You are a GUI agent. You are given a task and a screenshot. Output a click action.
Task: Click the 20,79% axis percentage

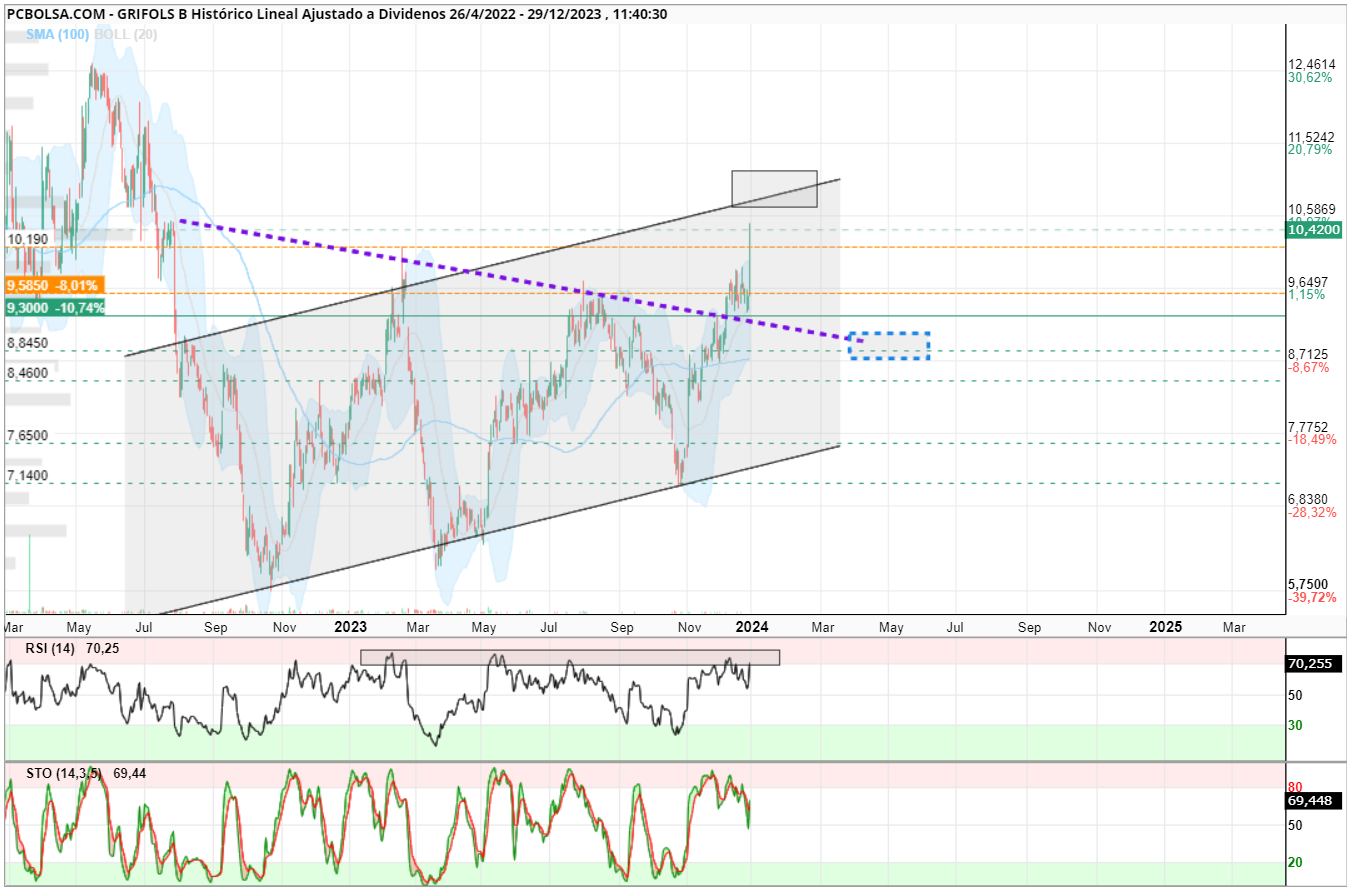1310,149
